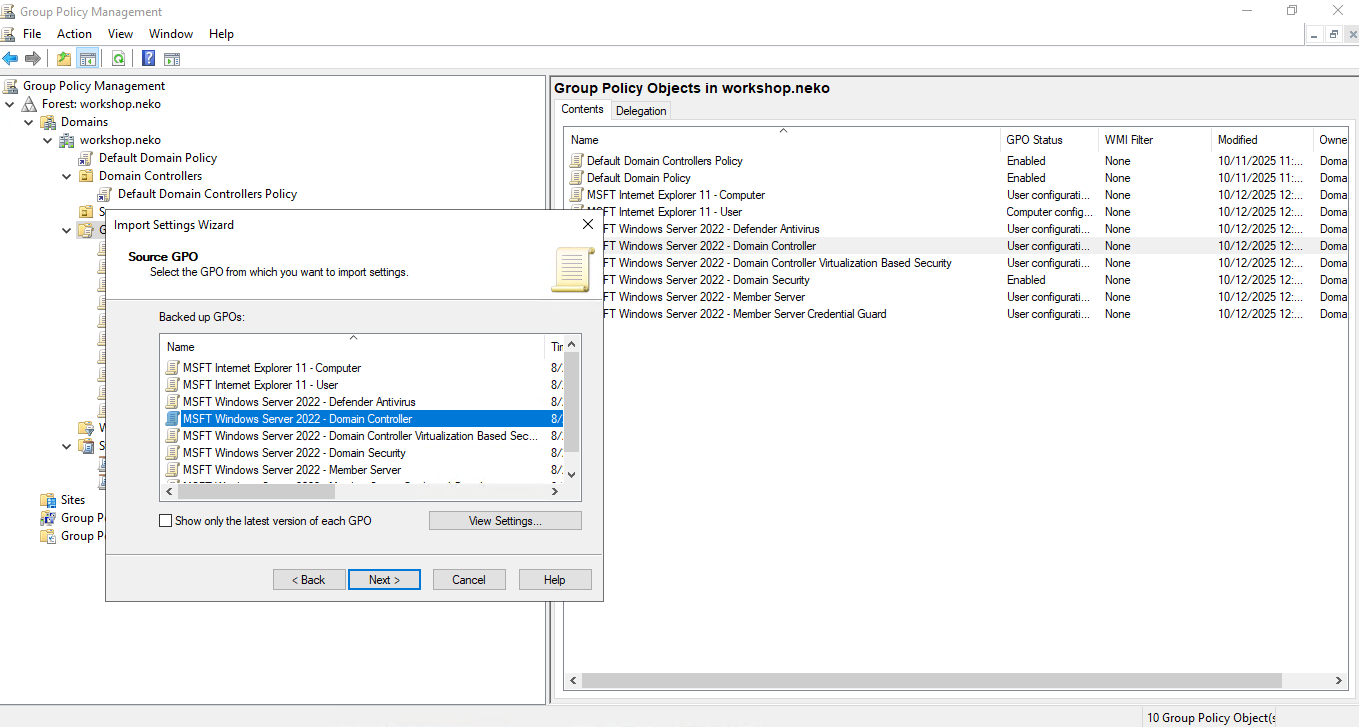Click the Group Policy Management title bar icon
Viewport: 1359px width, 727px height.
click(10, 11)
